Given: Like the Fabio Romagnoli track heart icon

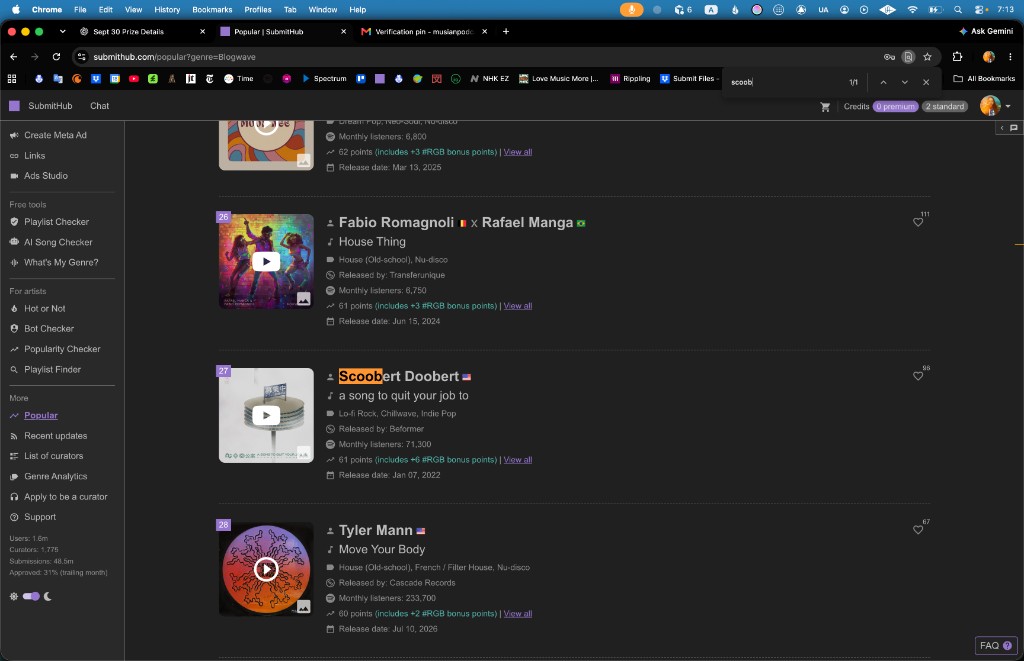Looking at the screenshot, I should click(x=918, y=222).
